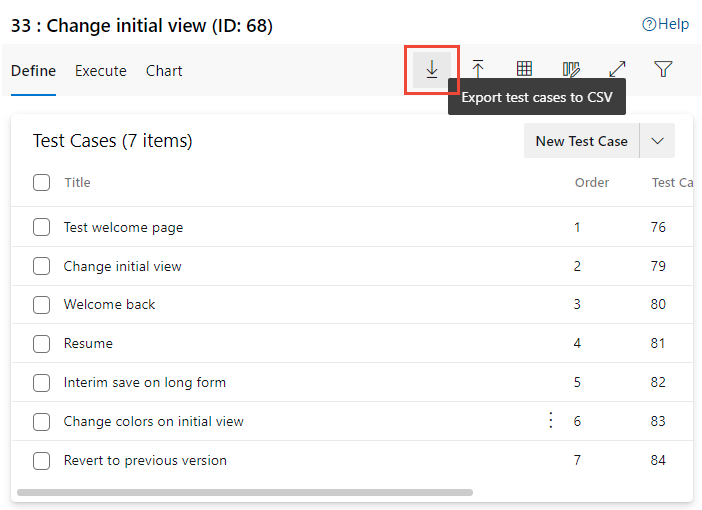Image resolution: width=702 pixels, height=510 pixels.
Task: Click test case ID 83
Action: point(658,421)
